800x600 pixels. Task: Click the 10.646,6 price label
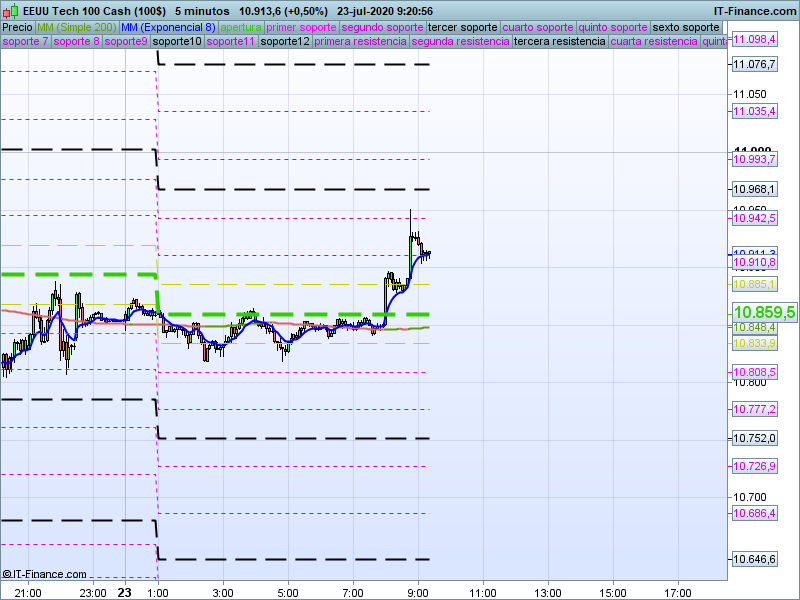(755, 559)
